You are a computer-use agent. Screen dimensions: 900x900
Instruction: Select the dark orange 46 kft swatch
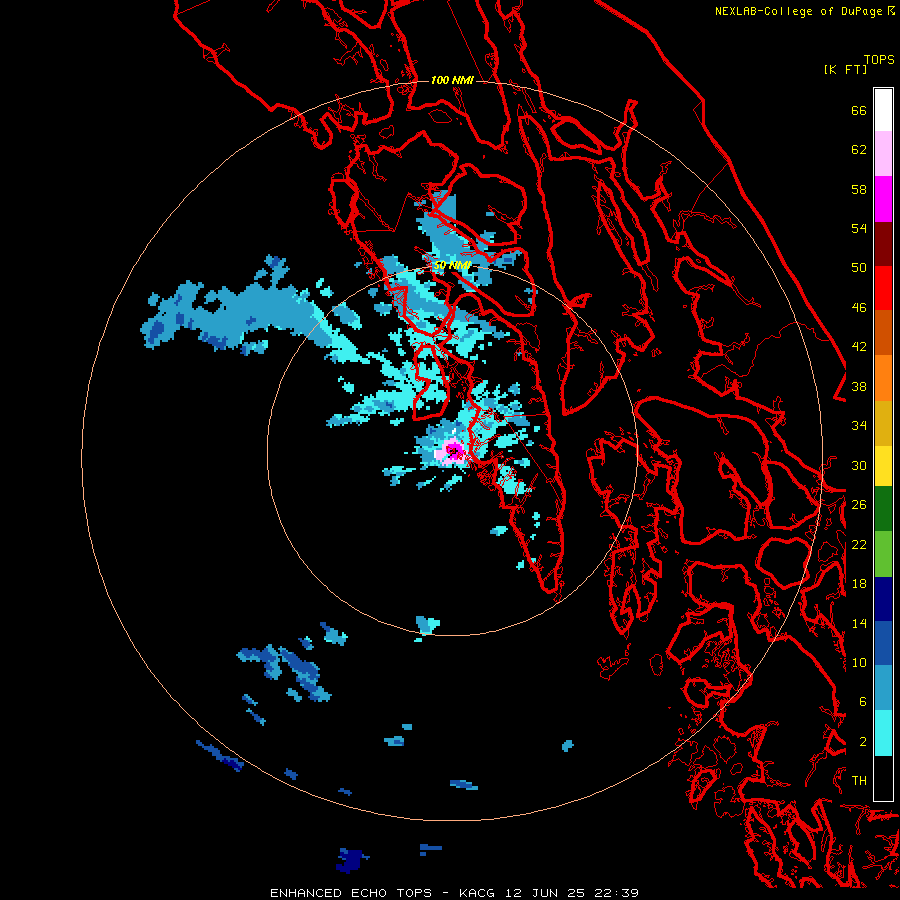(x=883, y=332)
